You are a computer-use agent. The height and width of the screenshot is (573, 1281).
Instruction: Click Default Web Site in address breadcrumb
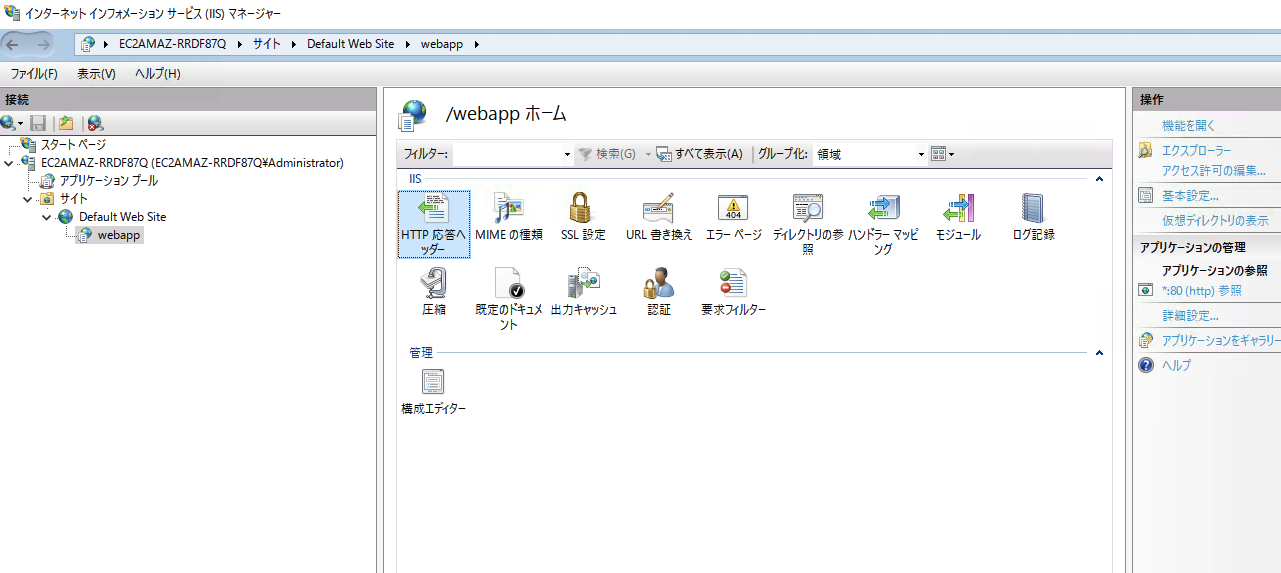pos(350,44)
